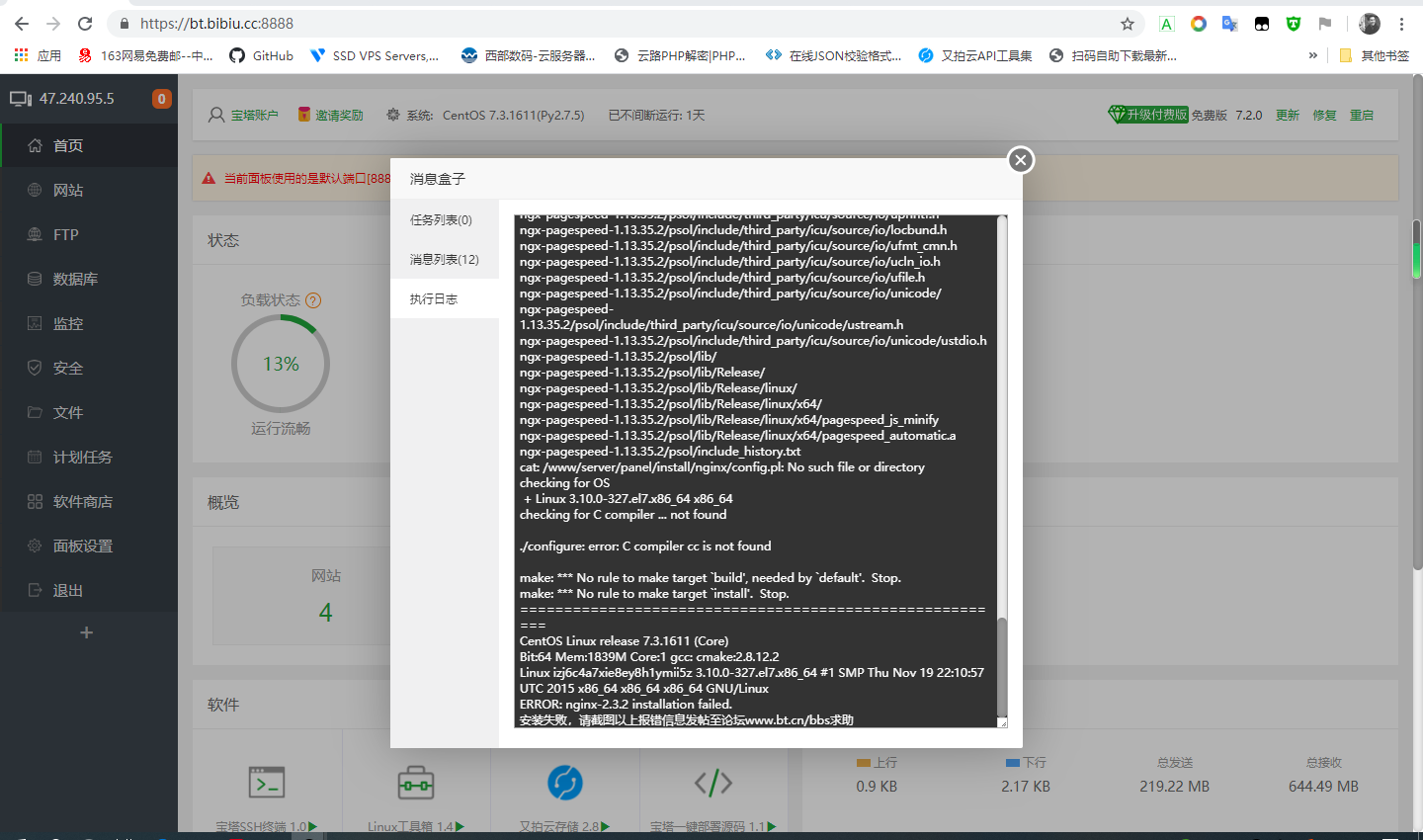The width and height of the screenshot is (1423, 840).
Task: Click the log line './configure: error: C compiler cc is not found'
Action: pos(645,546)
